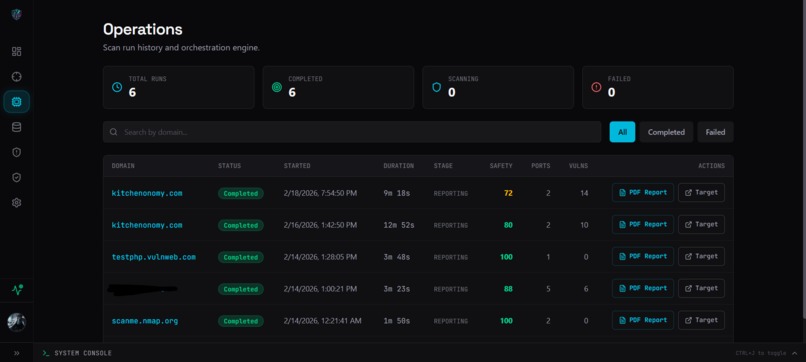This screenshot has width=806, height=362.
Task: Click the safety score 88
Action: pos(508,289)
